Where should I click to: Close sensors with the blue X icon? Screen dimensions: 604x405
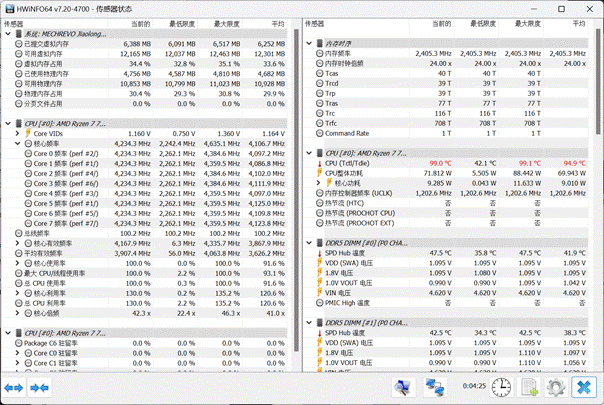583,386
